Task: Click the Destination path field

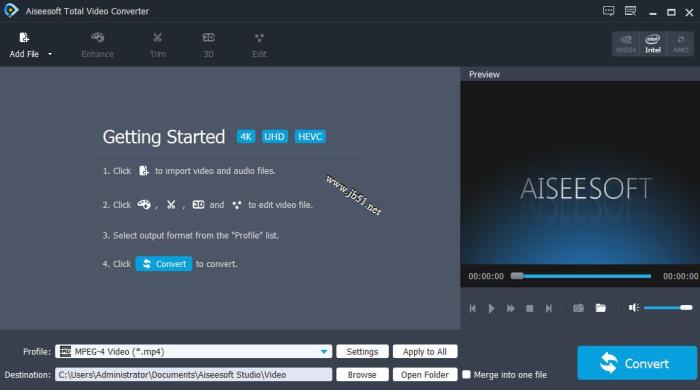Action: (193, 375)
